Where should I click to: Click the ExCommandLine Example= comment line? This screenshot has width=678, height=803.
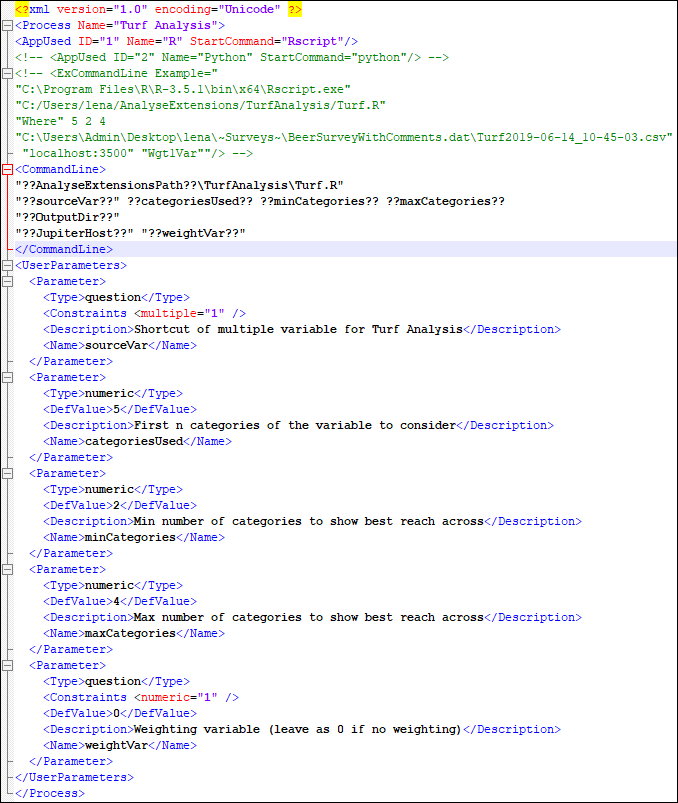[x=116, y=73]
